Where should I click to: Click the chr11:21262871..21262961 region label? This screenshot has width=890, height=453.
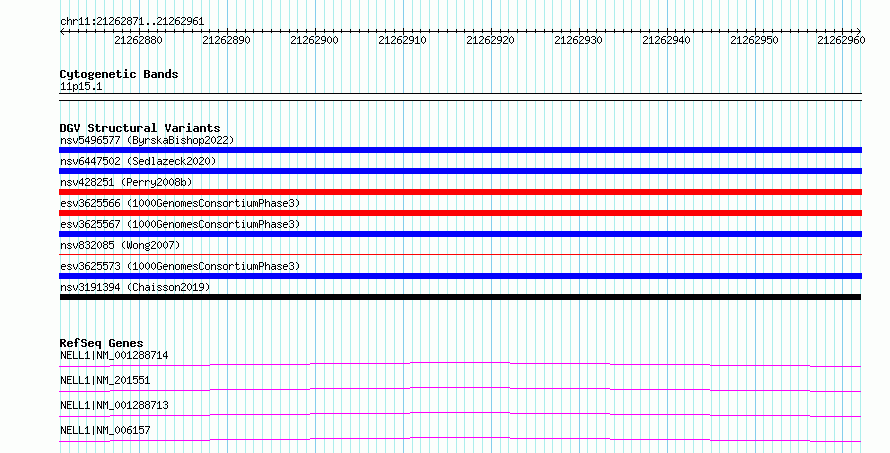click(132, 21)
